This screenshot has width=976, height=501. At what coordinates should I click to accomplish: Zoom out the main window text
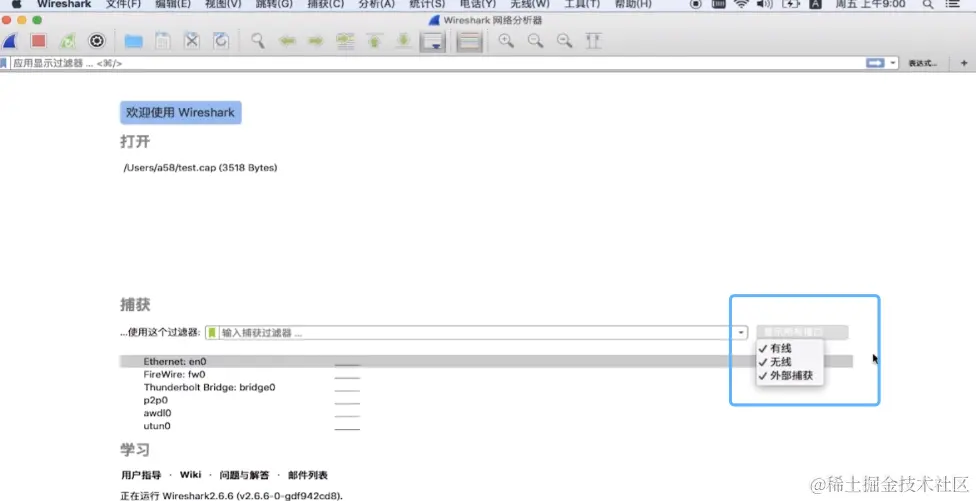(x=535, y=41)
